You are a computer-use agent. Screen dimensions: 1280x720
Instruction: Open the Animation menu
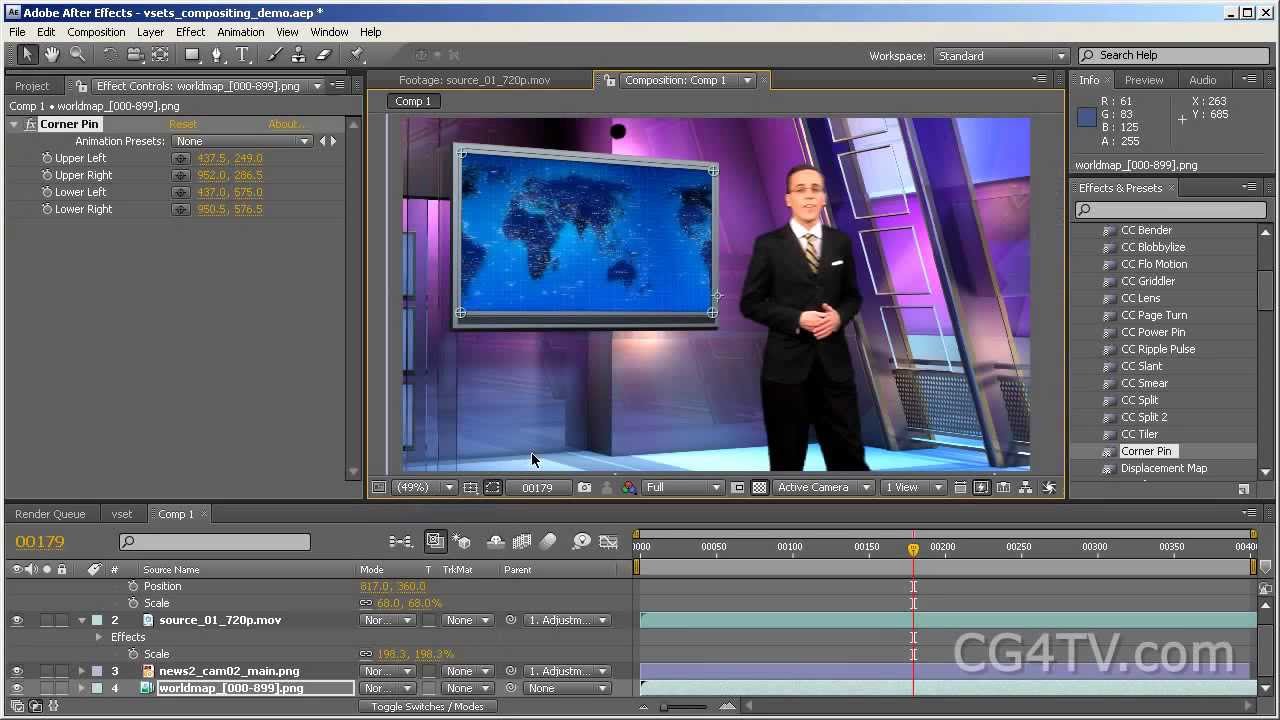(241, 32)
